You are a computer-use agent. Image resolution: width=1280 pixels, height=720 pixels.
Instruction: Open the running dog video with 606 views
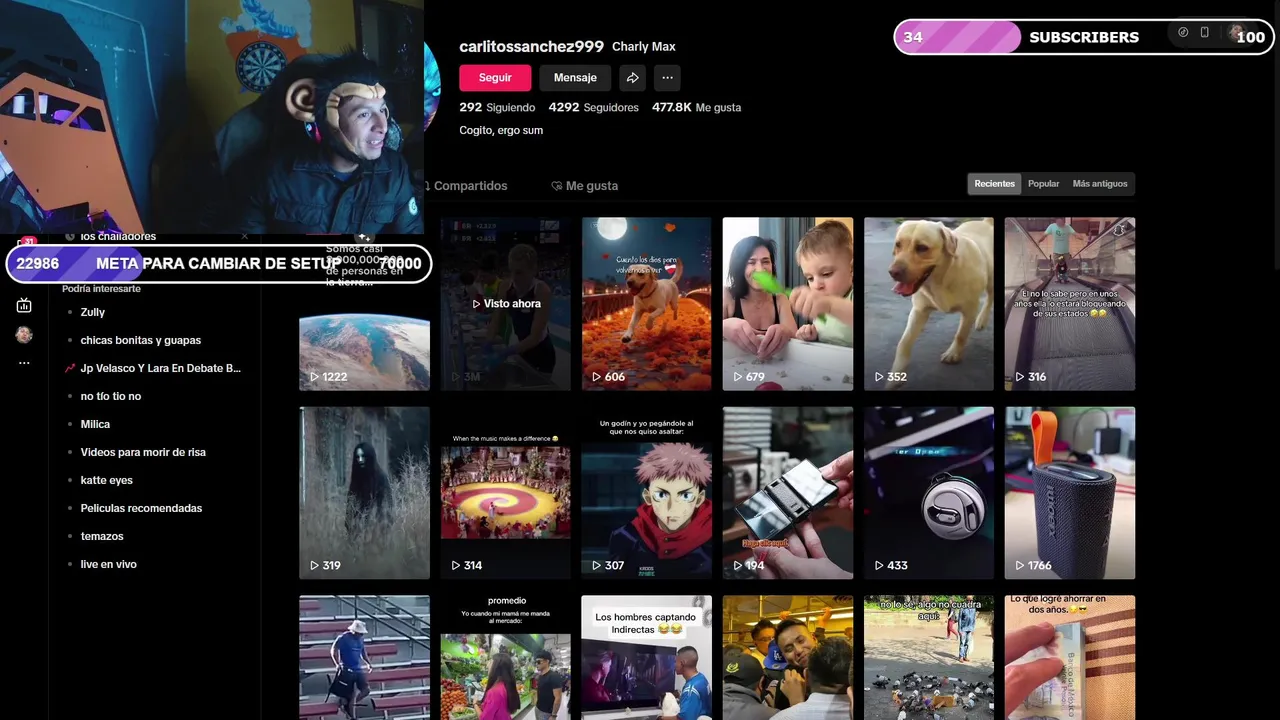pos(647,304)
